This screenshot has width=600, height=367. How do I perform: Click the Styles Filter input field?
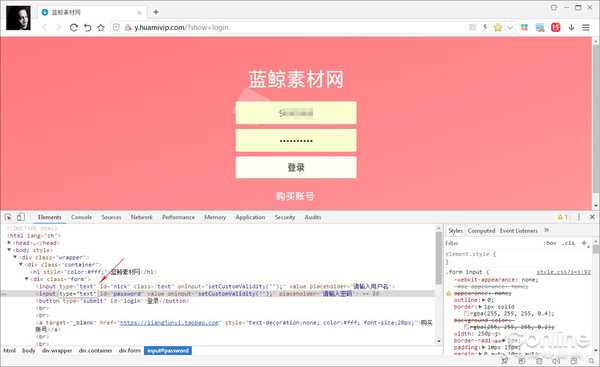click(492, 243)
